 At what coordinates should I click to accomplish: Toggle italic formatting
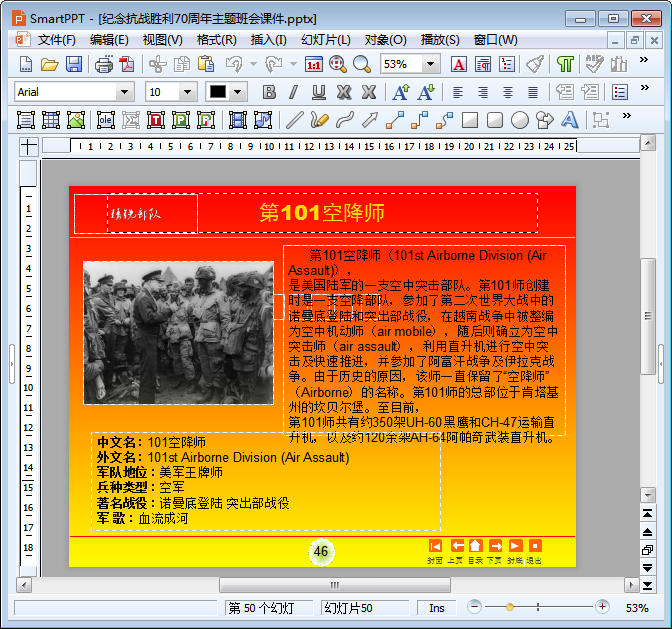point(294,92)
